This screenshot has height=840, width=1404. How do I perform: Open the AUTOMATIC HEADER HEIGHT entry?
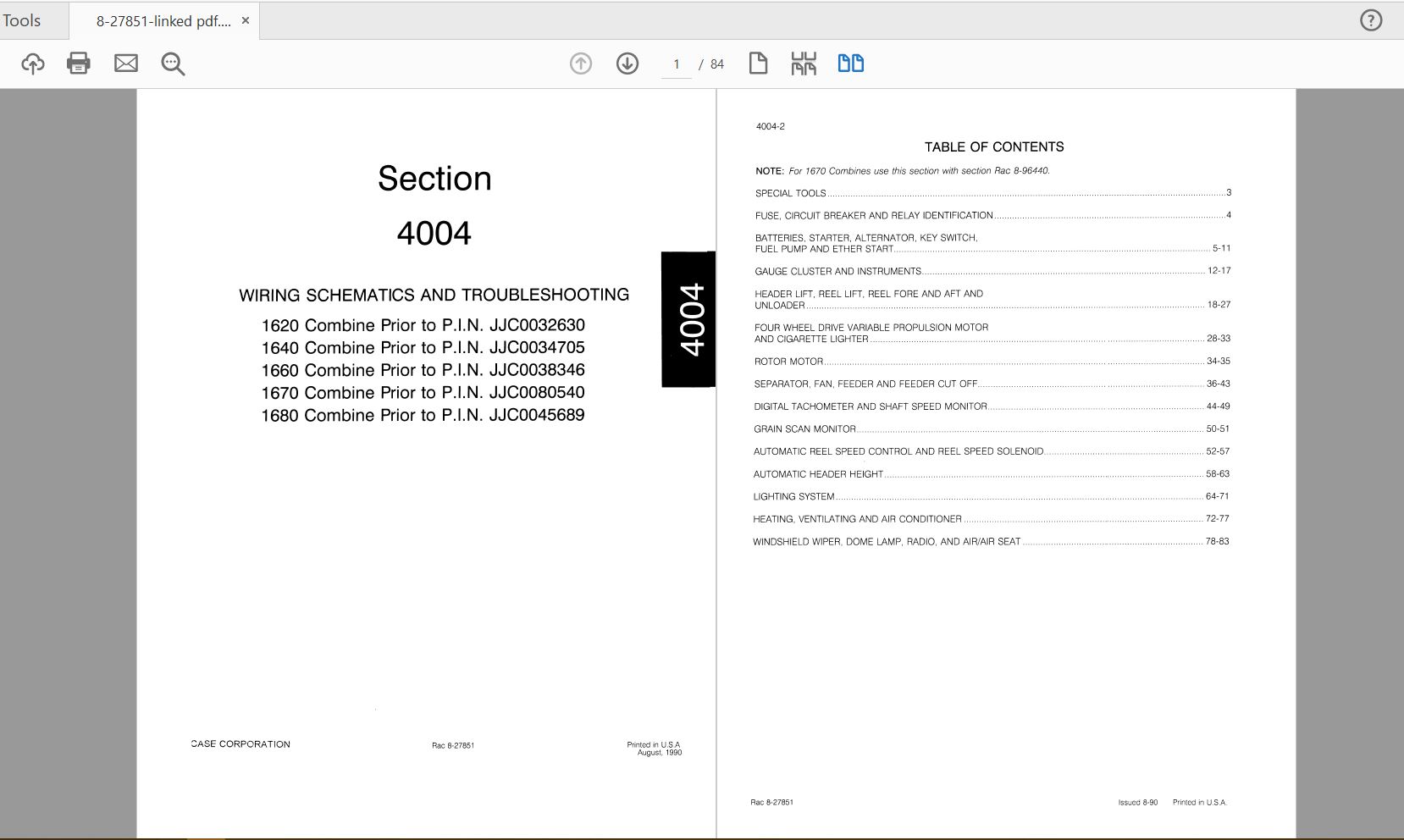pyautogui.click(x=993, y=474)
